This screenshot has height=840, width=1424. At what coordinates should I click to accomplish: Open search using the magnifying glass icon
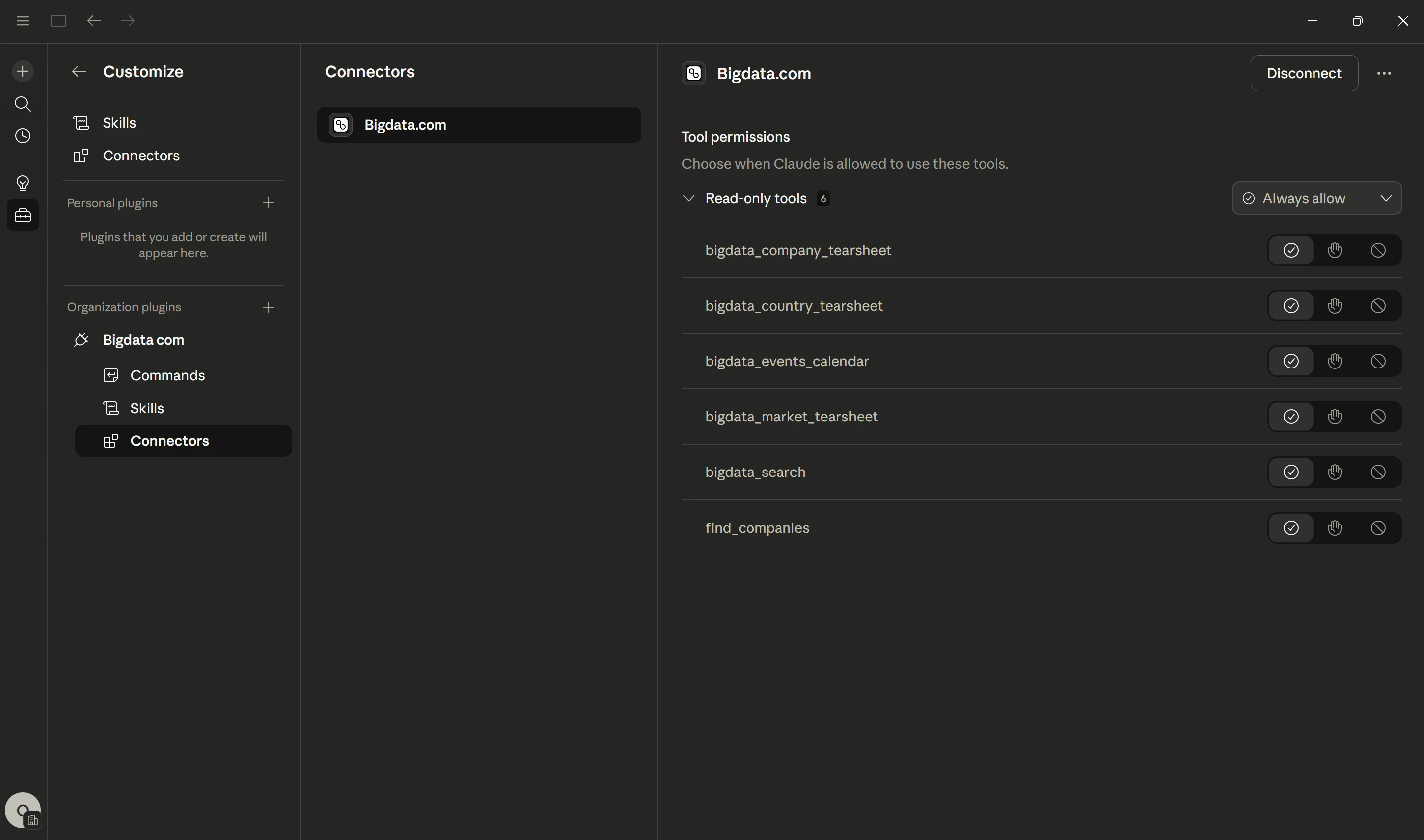tap(22, 104)
